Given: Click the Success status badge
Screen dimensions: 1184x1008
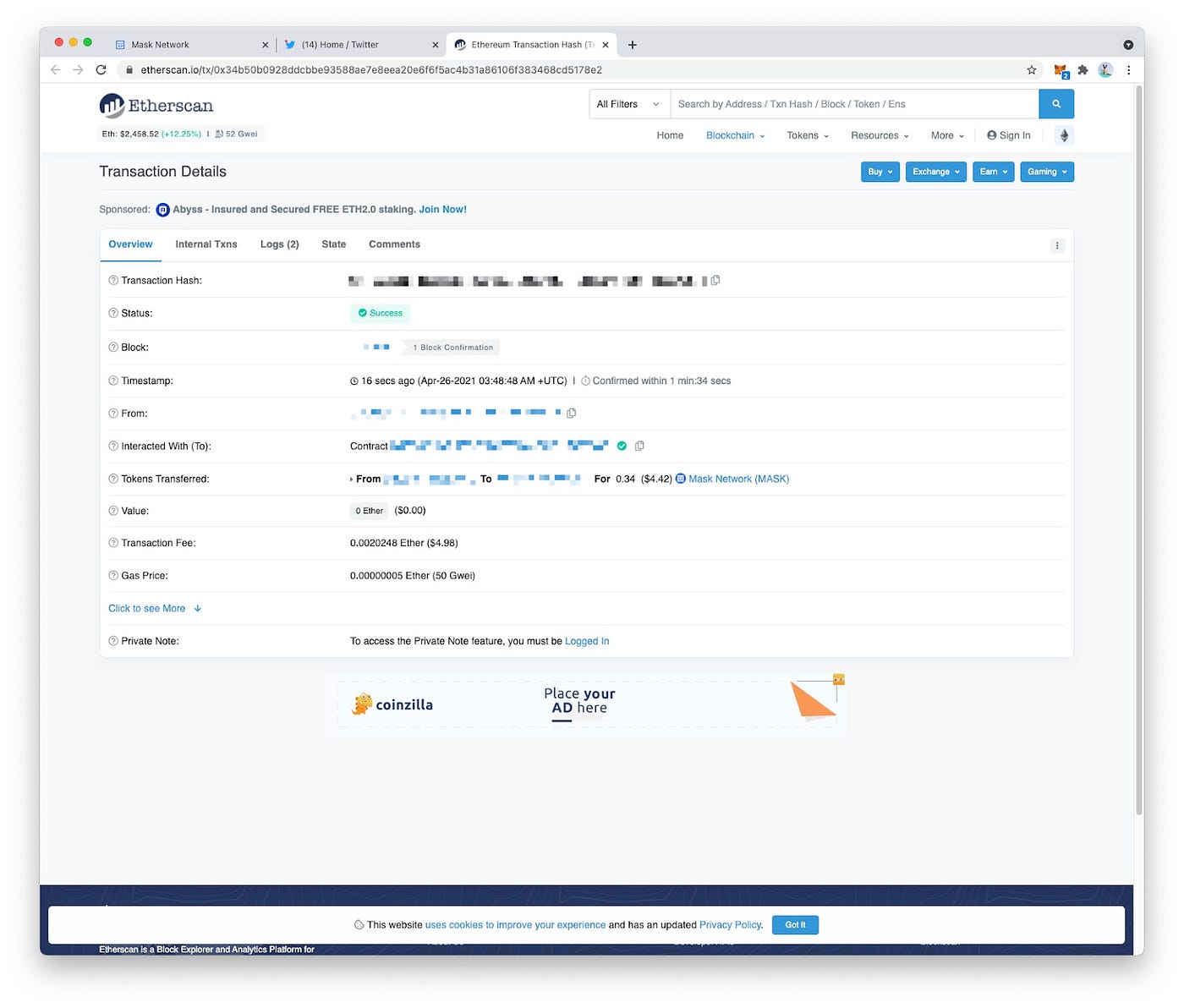Looking at the screenshot, I should pos(380,313).
